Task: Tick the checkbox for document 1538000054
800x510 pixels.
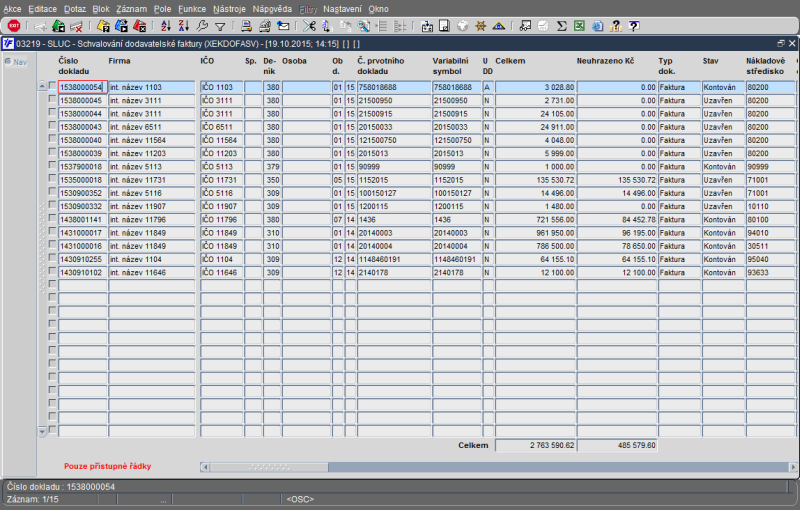Action: [x=53, y=86]
